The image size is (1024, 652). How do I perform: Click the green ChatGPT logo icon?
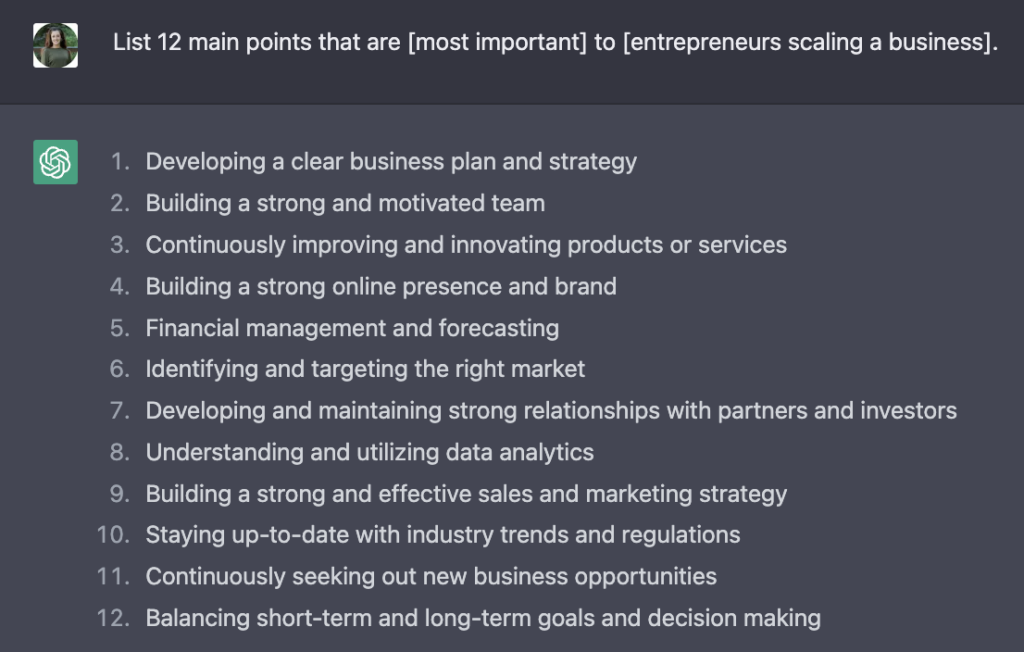pyautogui.click(x=56, y=162)
